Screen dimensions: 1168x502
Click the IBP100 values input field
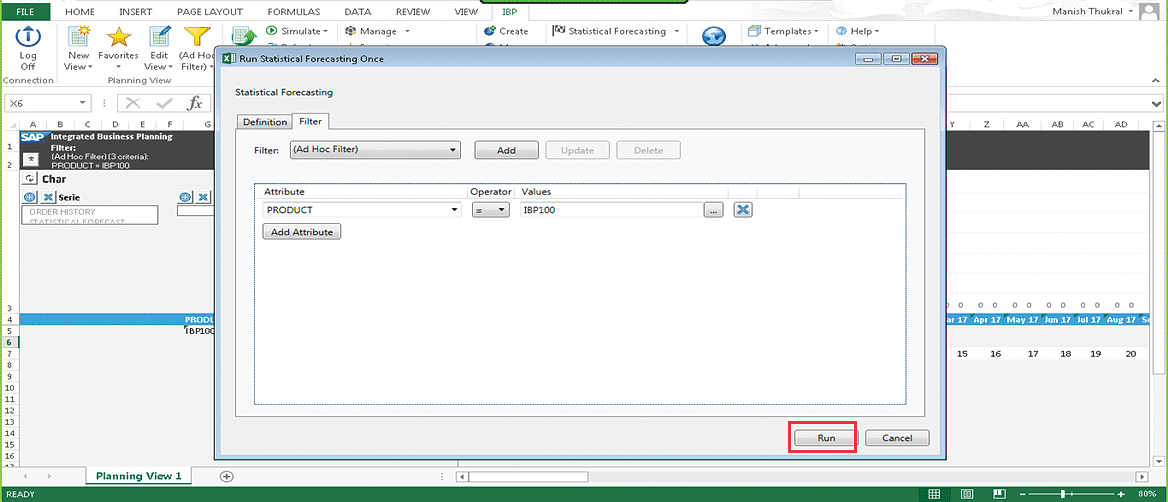coord(611,210)
